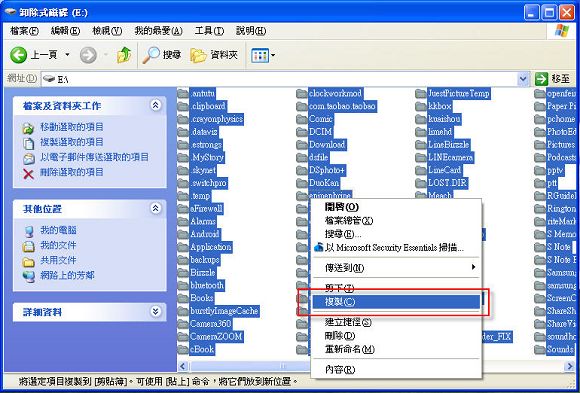Go back with the 上一頁 button
Viewport: 580px width, 393px height.
click(x=34, y=55)
